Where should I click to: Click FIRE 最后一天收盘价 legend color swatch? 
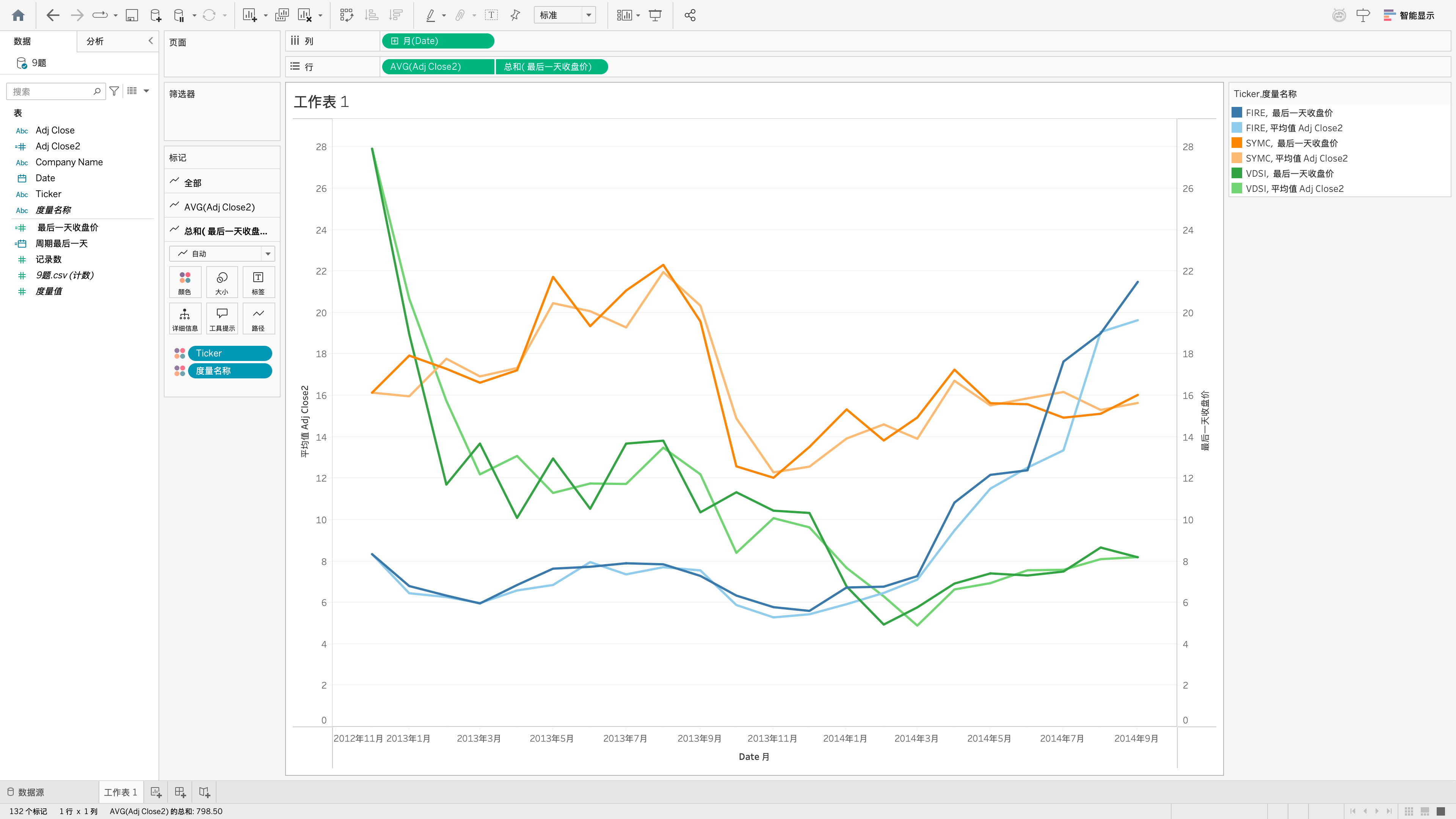1237,113
